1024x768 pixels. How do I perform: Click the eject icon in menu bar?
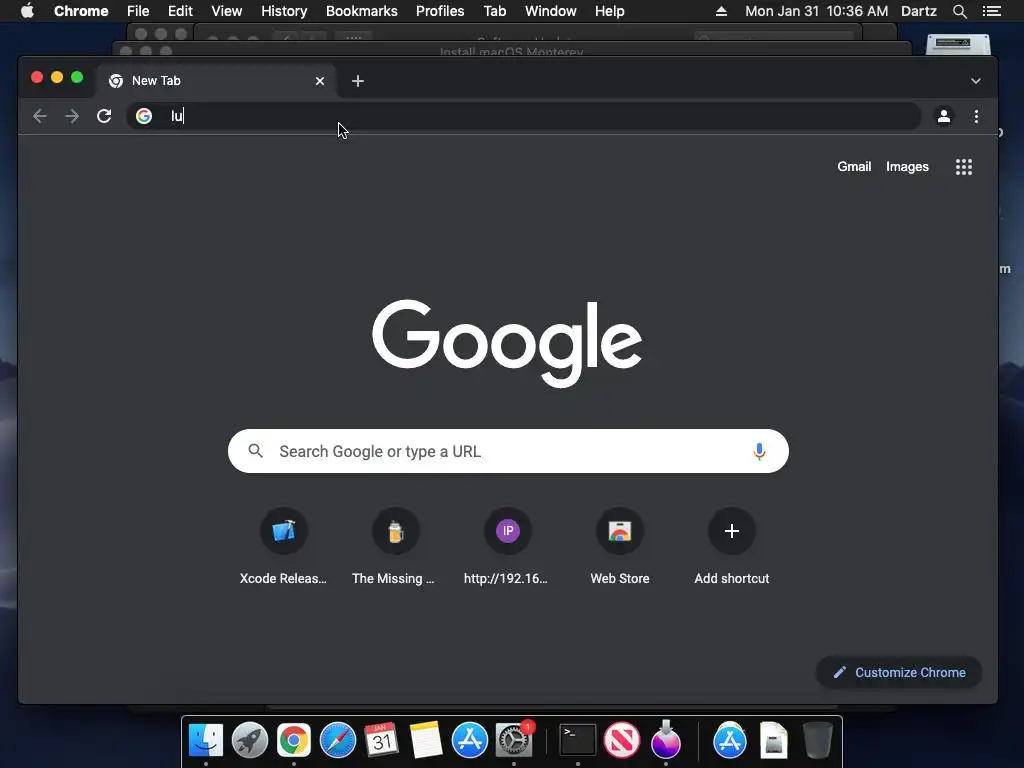[x=721, y=11]
